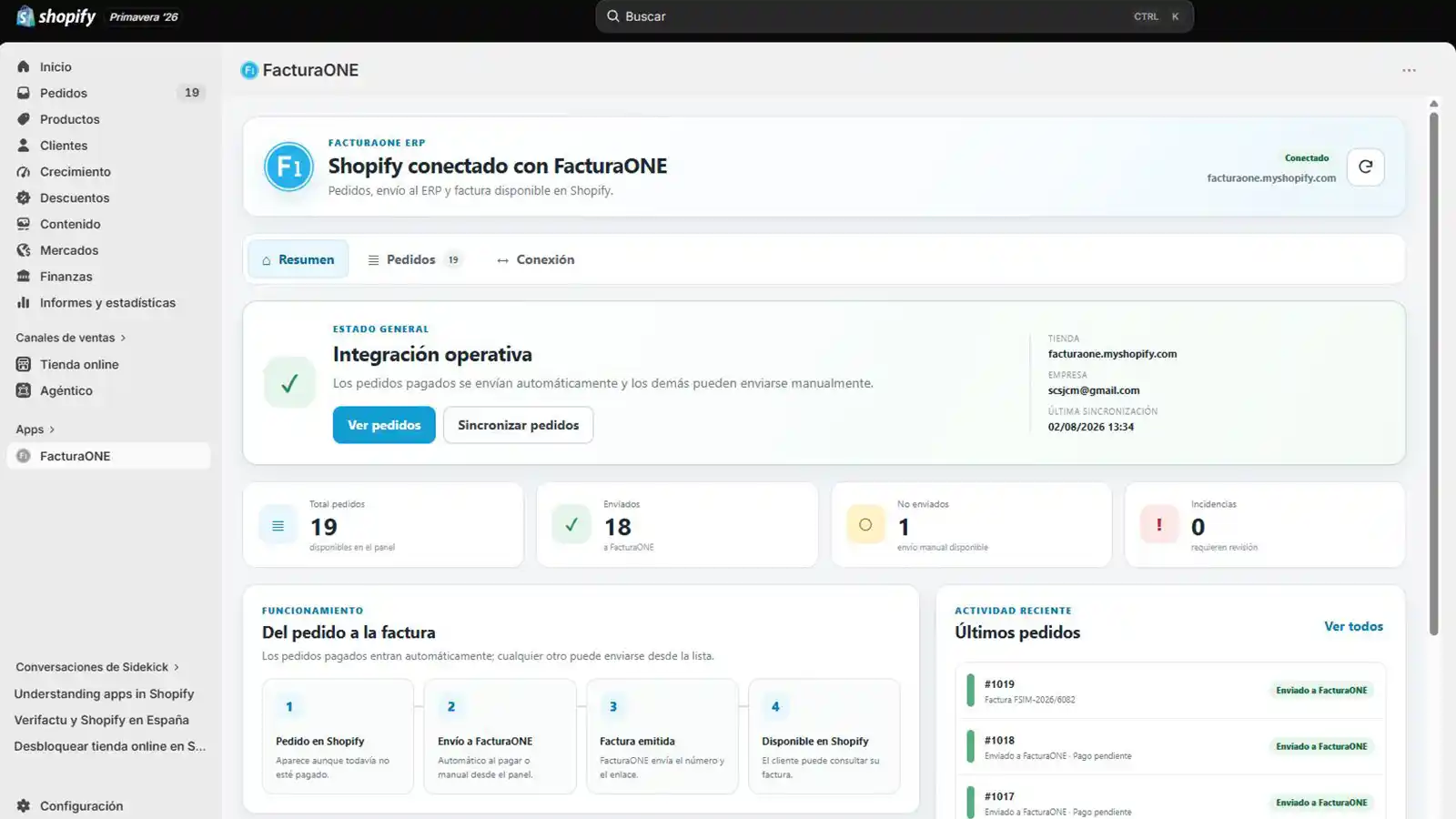
Task: Open Inicio home icon in sidebar
Action: click(24, 66)
